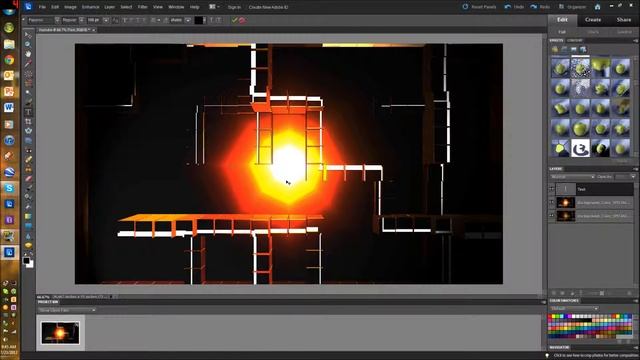Click the Redo button
Image resolution: width=640 pixels, height=360 pixels.
pyautogui.click(x=540, y=7)
